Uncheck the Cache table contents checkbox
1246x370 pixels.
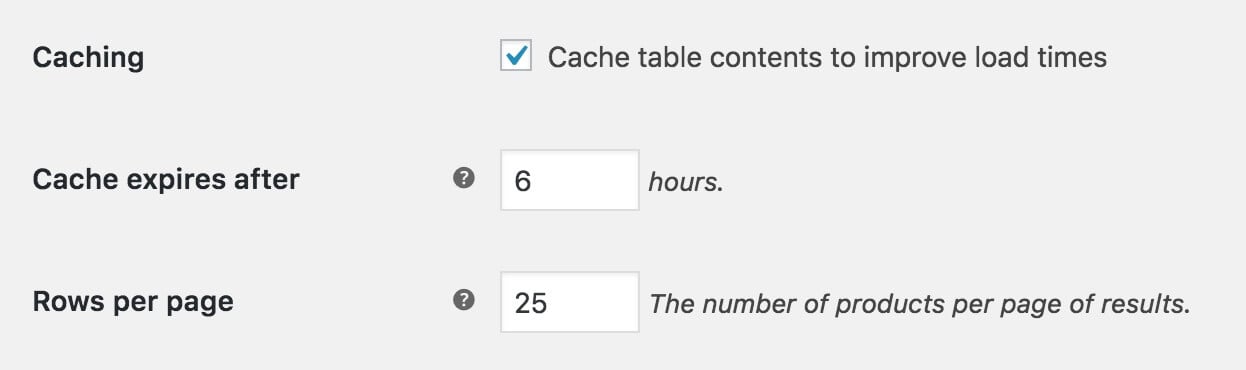click(516, 57)
